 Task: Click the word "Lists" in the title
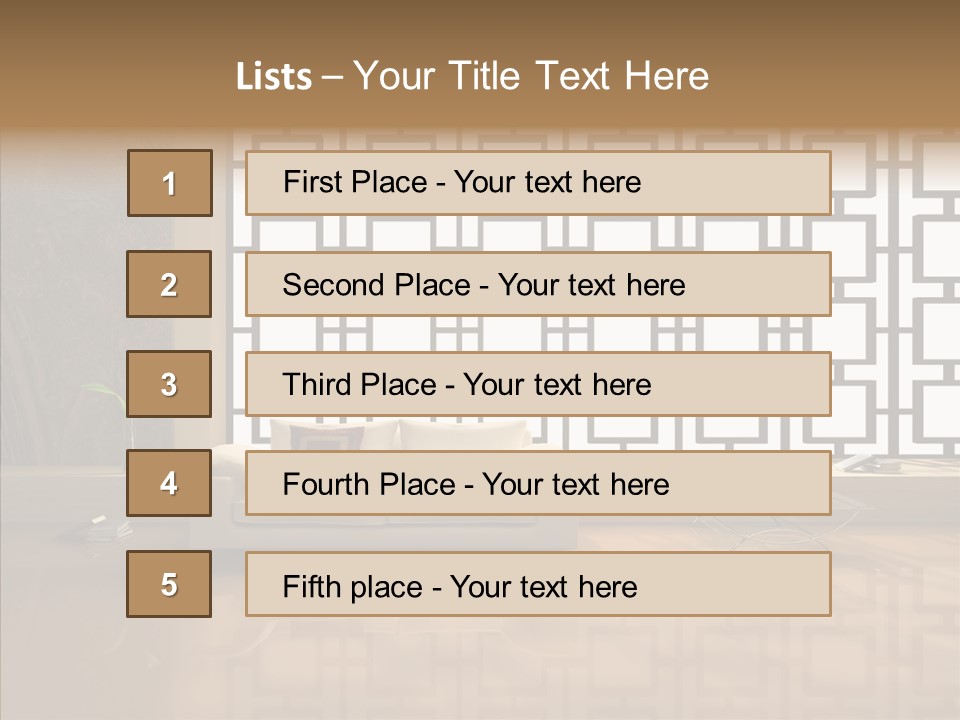coord(273,77)
